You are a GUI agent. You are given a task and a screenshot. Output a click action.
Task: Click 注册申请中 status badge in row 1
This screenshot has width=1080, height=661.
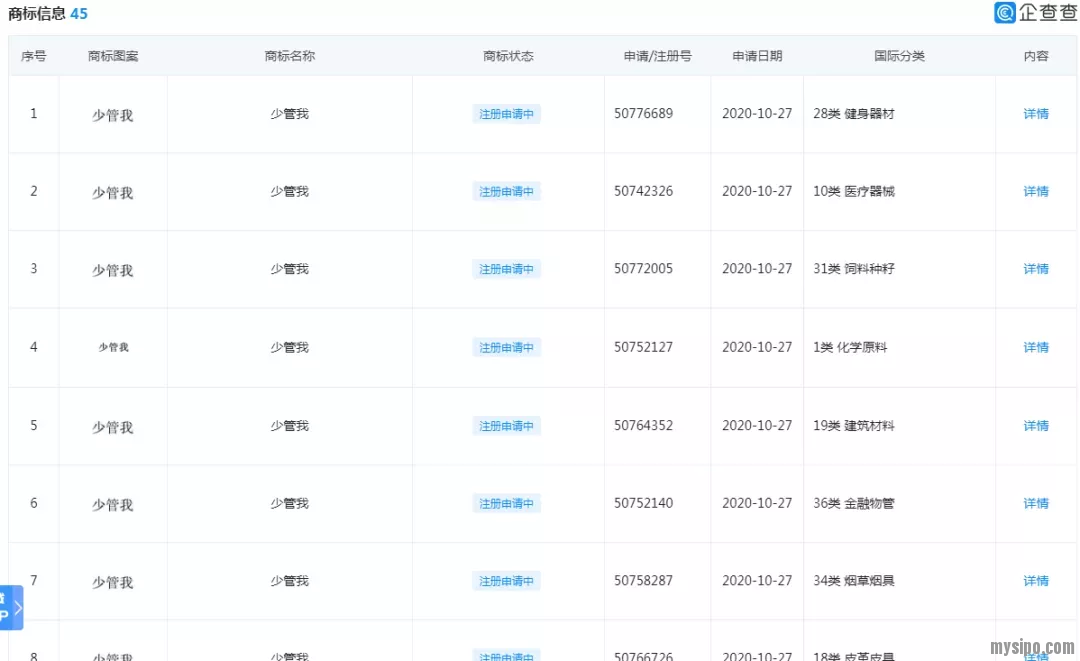coord(506,114)
